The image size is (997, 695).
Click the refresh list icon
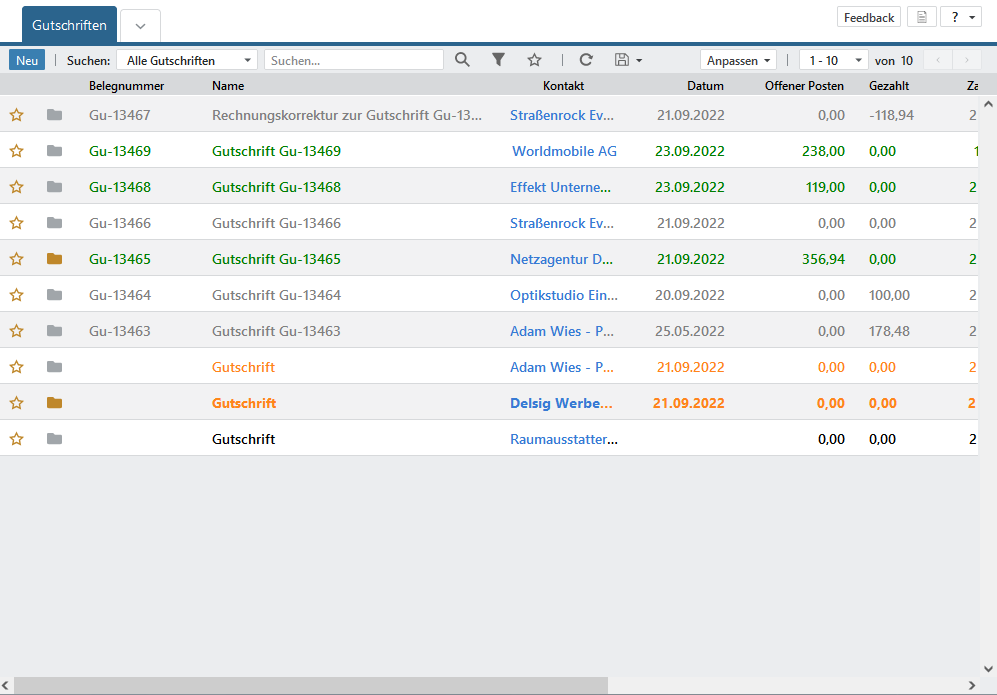pos(586,60)
